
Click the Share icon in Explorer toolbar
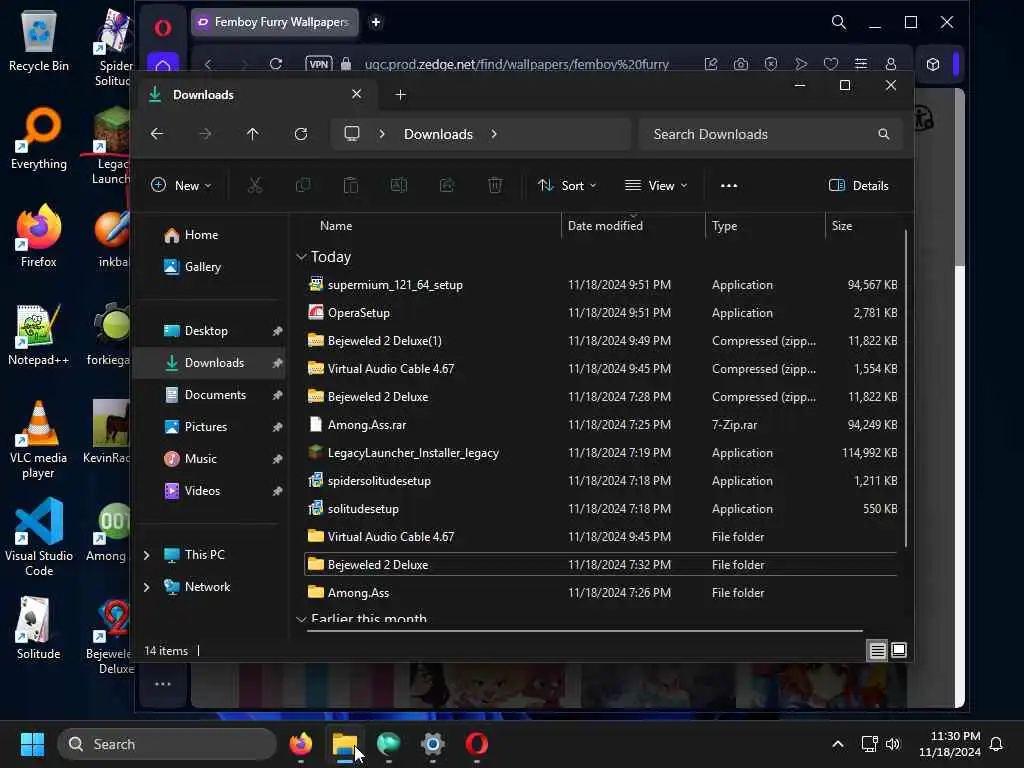(447, 185)
